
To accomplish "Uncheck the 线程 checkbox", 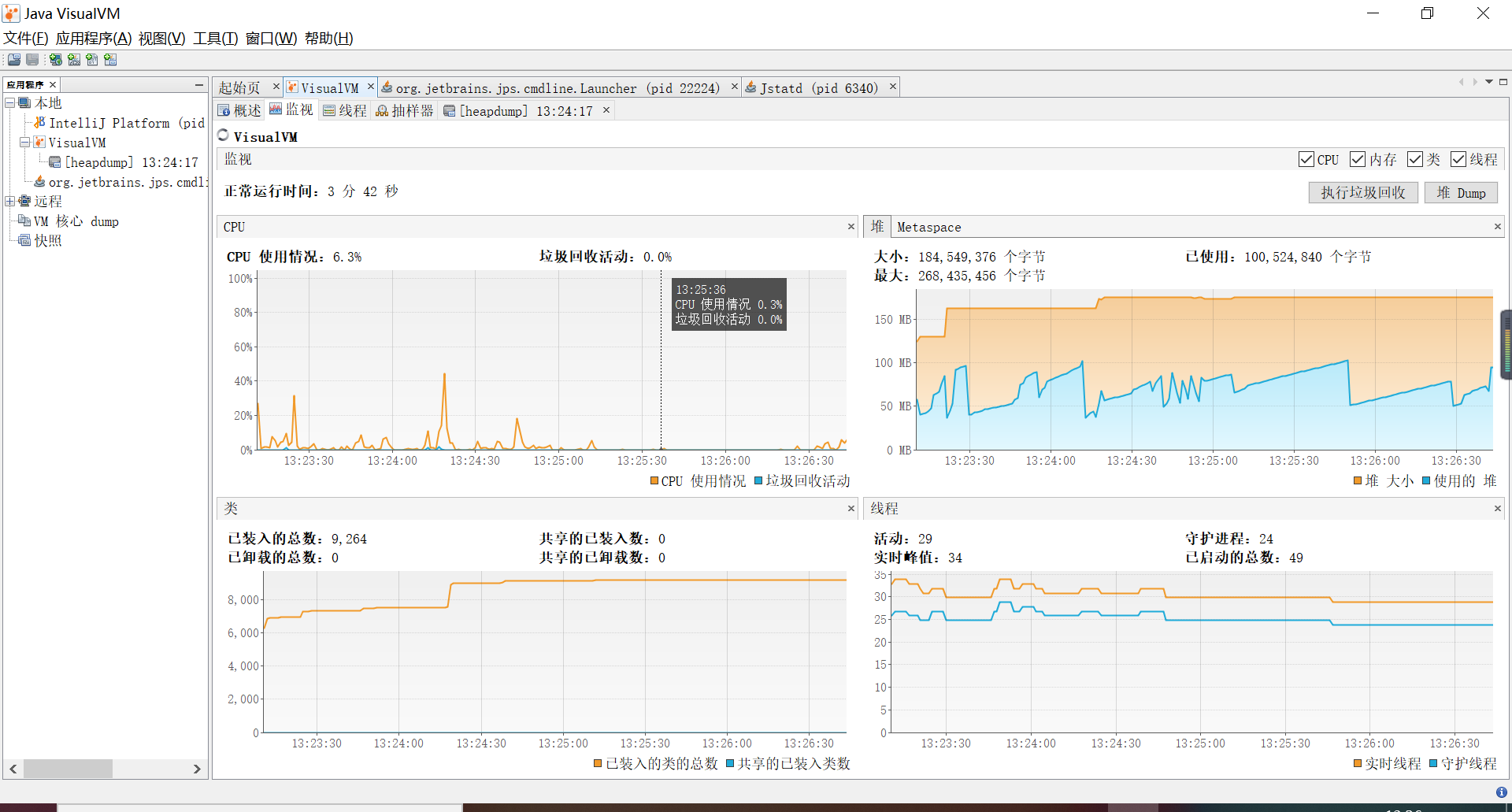I will click(1458, 159).
